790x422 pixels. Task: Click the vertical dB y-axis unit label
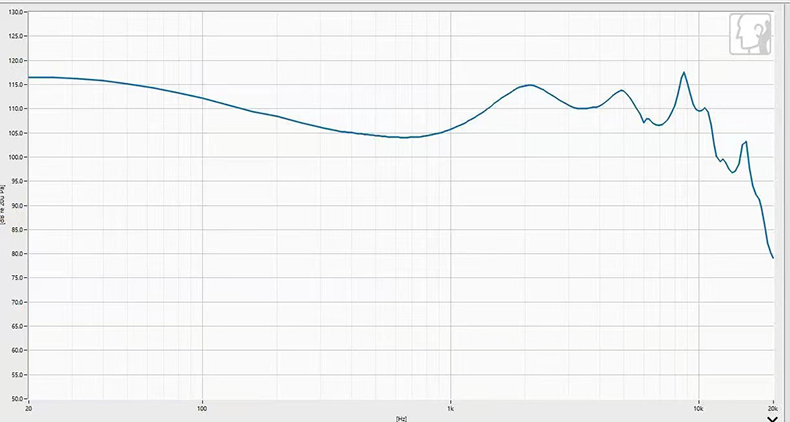(x=3, y=205)
